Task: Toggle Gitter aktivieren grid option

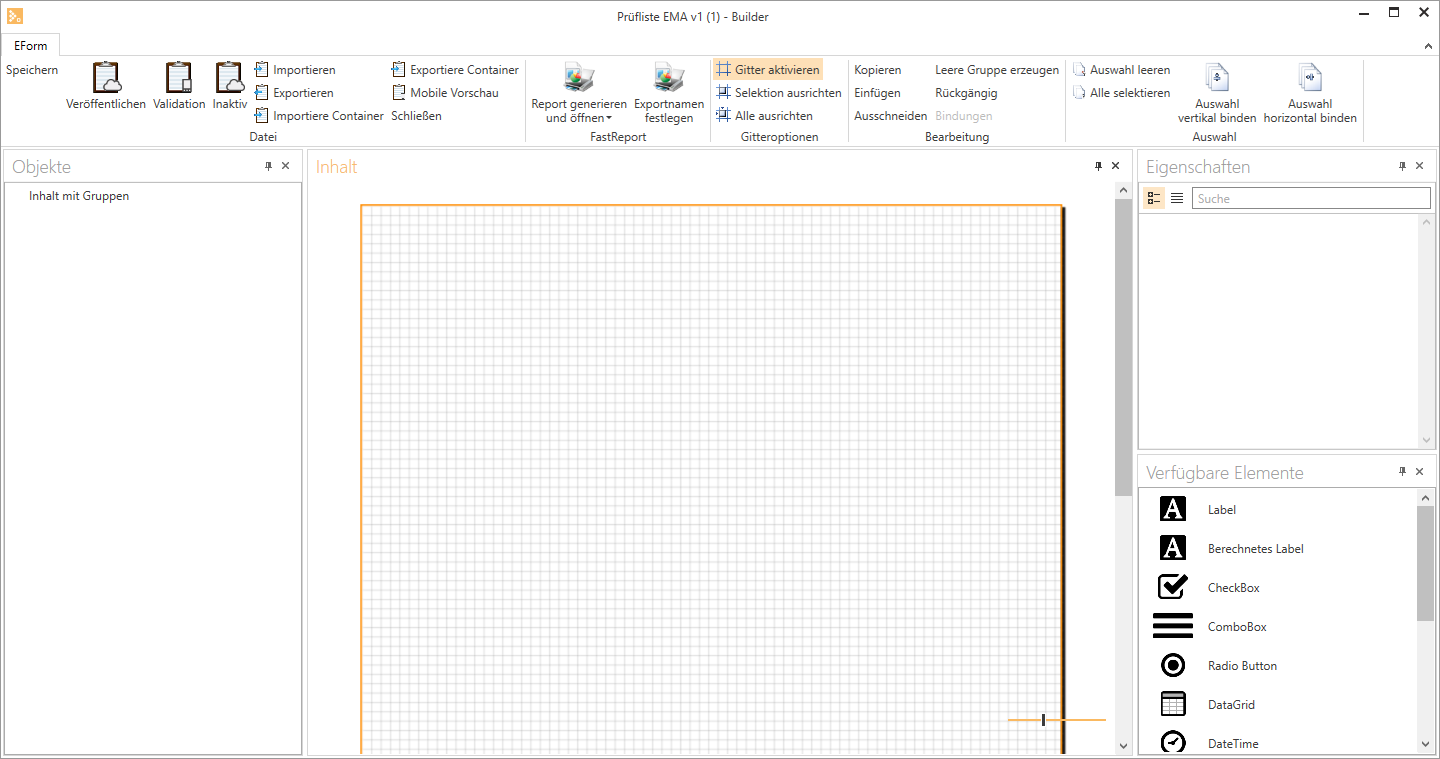Action: point(768,70)
